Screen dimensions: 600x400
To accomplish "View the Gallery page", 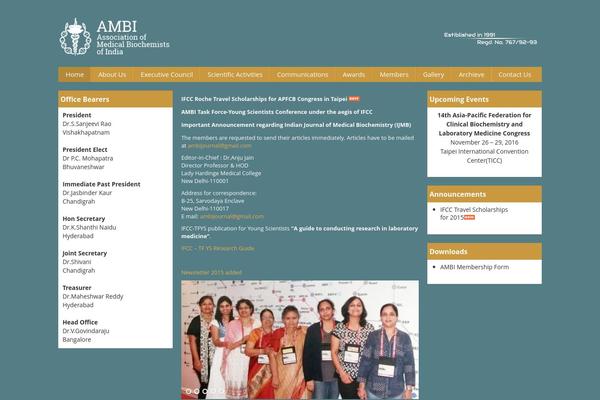I will click(x=433, y=74).
